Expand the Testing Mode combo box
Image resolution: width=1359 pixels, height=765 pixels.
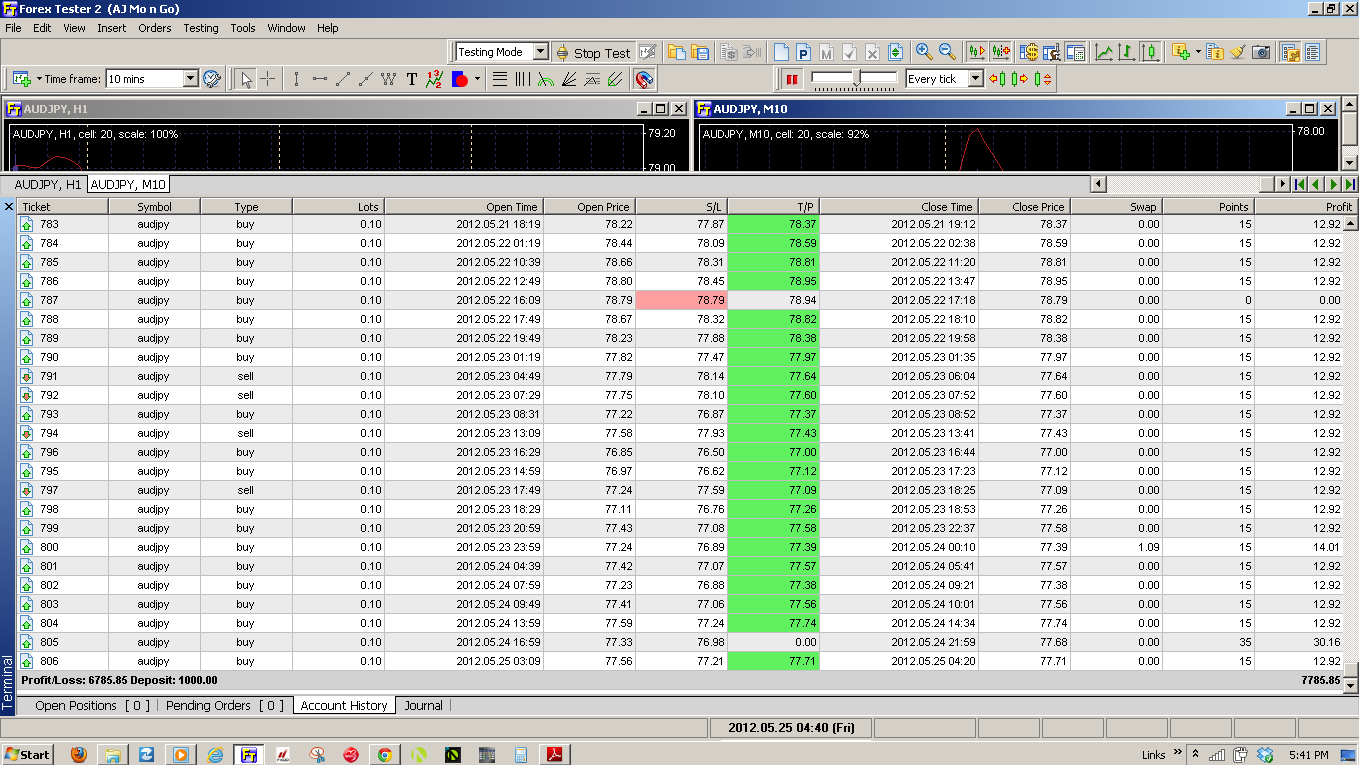540,52
